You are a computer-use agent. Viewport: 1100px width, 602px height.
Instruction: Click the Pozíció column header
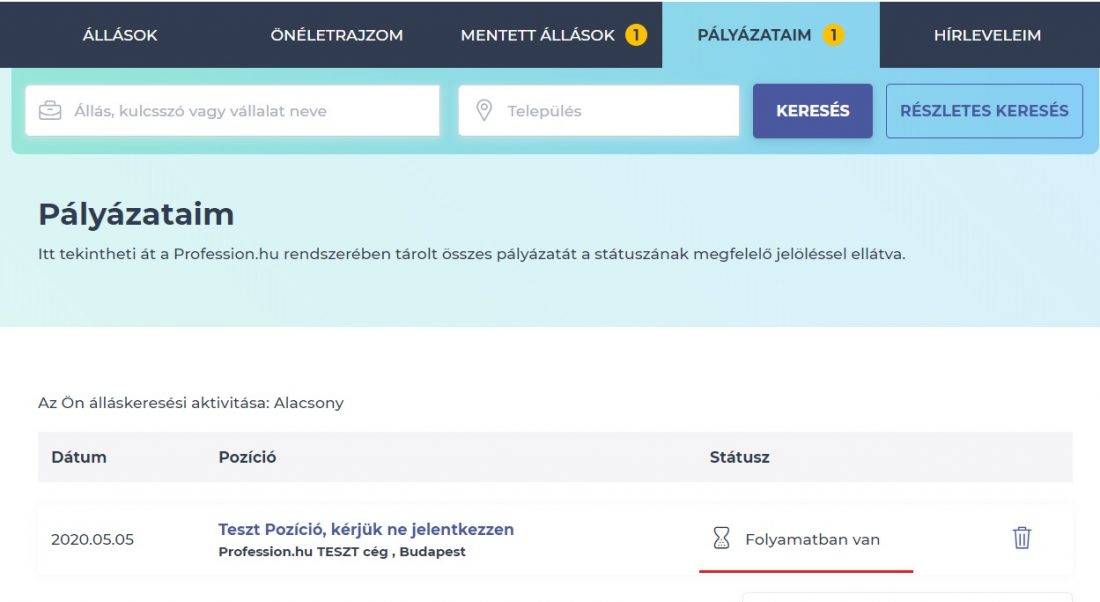pyautogui.click(x=247, y=457)
